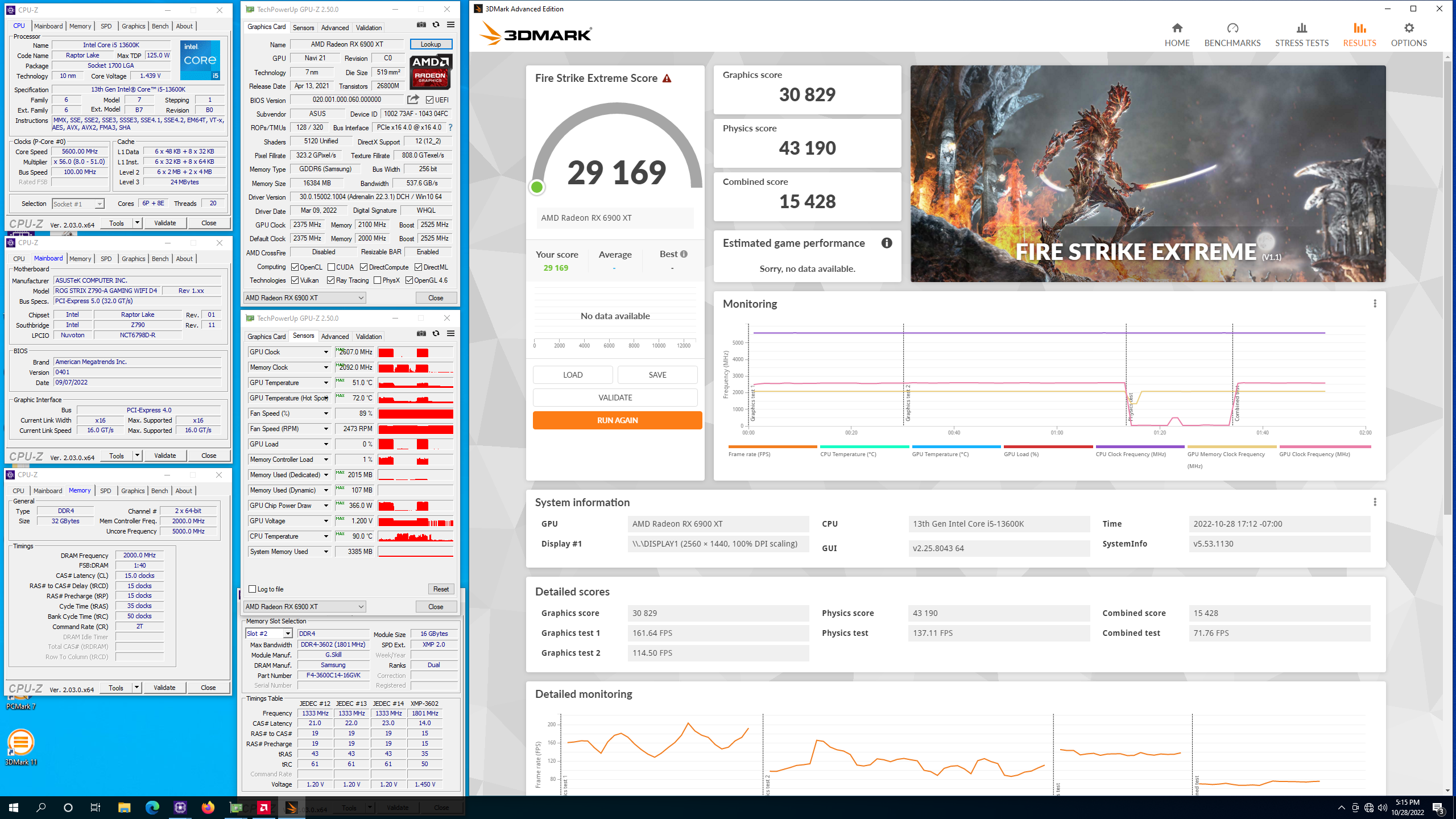Viewport: 1456px width, 819px height.
Task: Open the Monitoring panel kebab menu
Action: point(1375,304)
